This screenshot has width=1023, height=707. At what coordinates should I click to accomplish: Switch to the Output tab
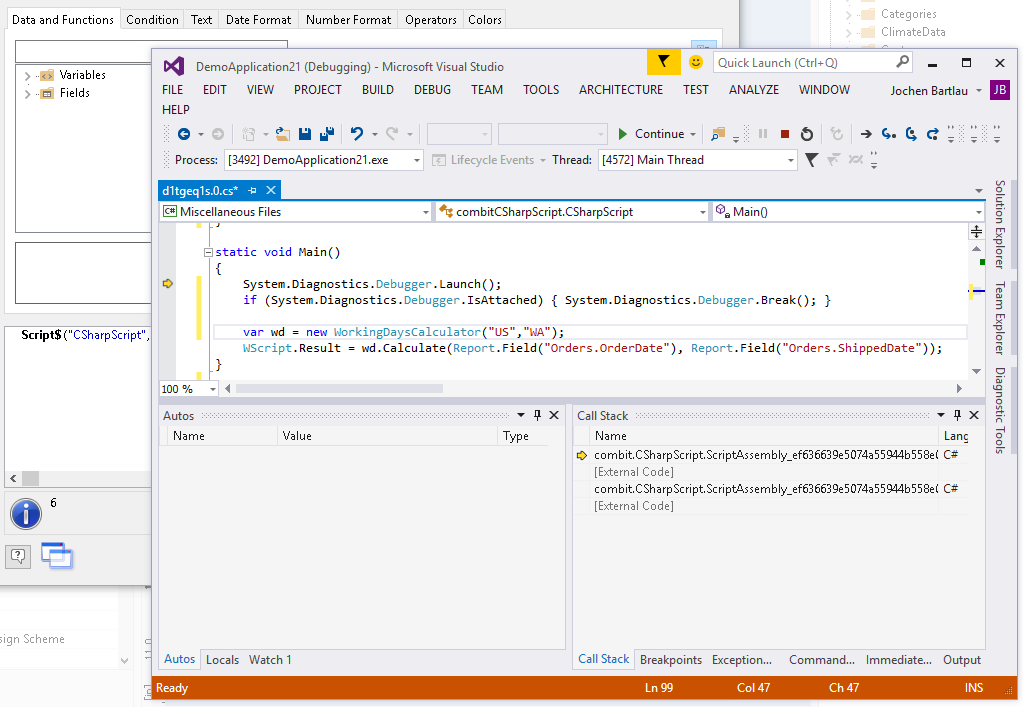click(962, 659)
